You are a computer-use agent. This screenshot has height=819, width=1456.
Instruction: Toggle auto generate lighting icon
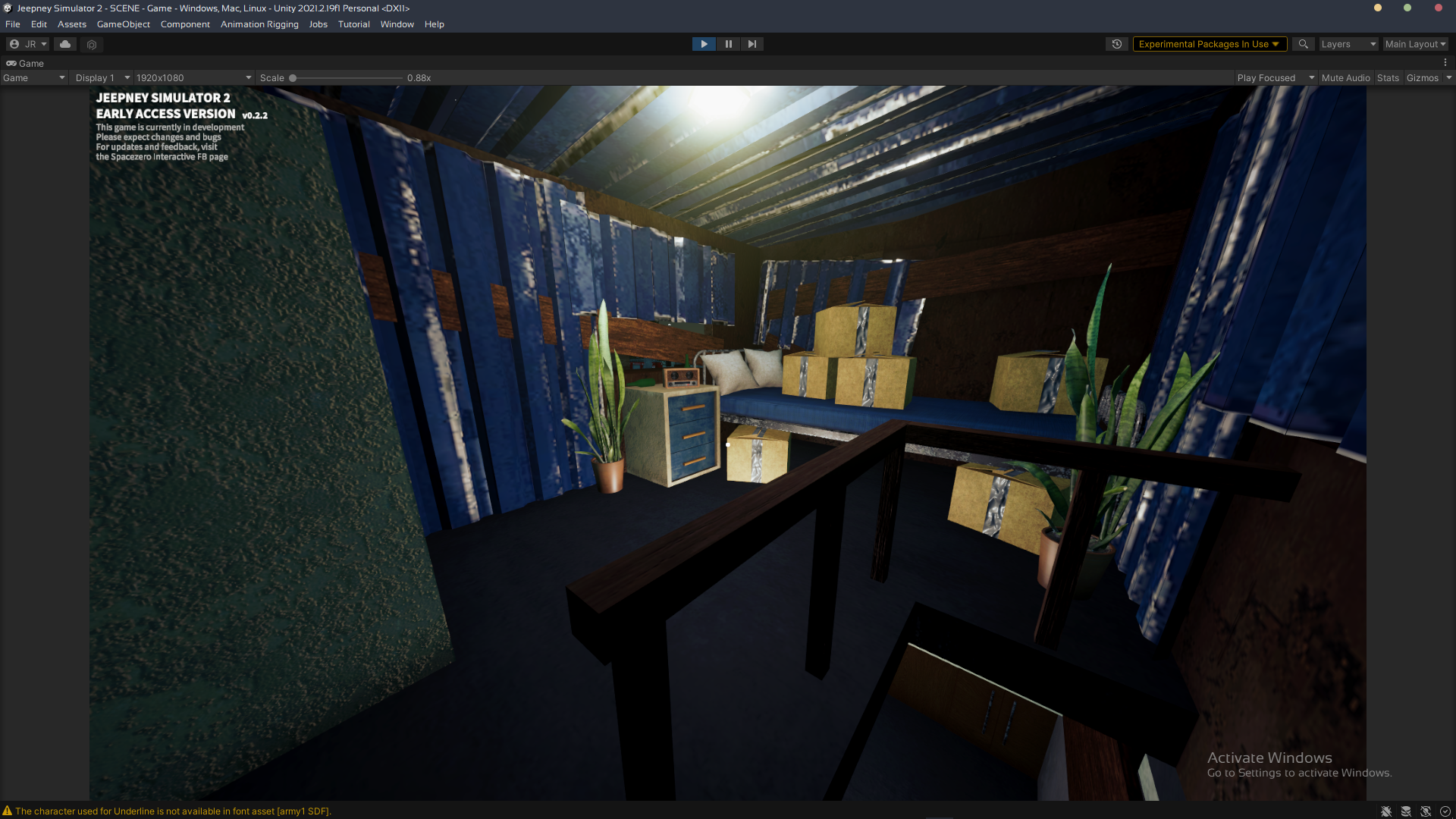coord(1426,811)
